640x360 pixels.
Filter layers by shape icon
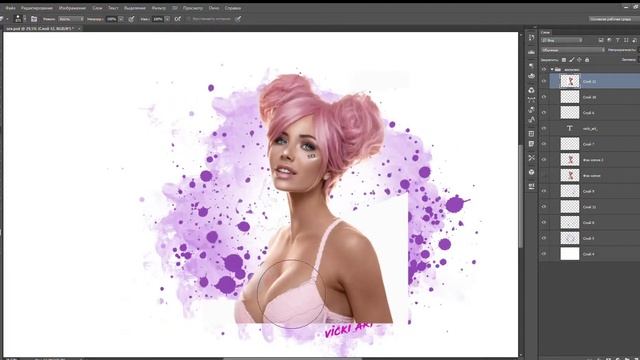pyautogui.click(x=626, y=40)
